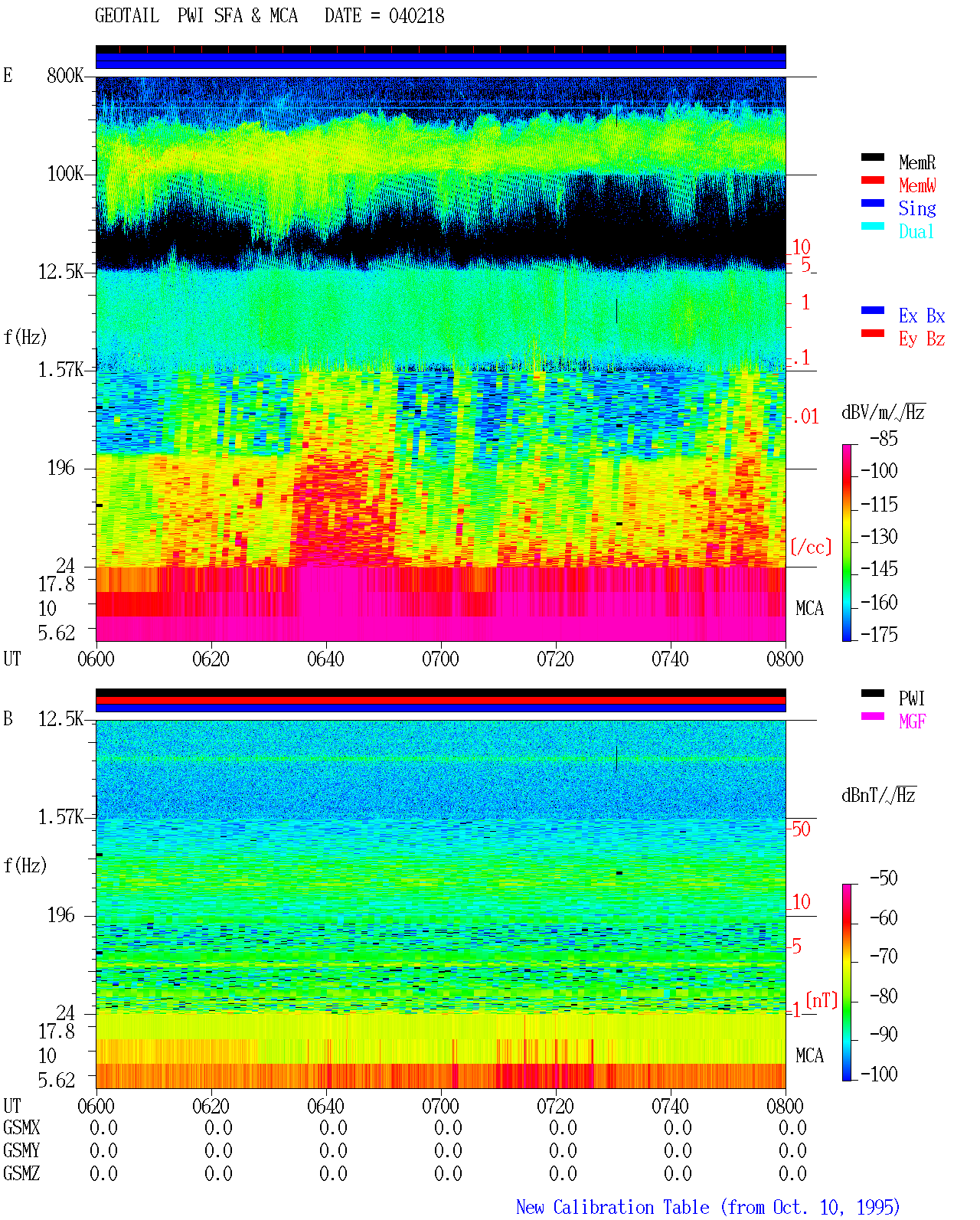This screenshot has height=1220, width=980.
Task: Click the -85 color scale value
Action: 884,439
